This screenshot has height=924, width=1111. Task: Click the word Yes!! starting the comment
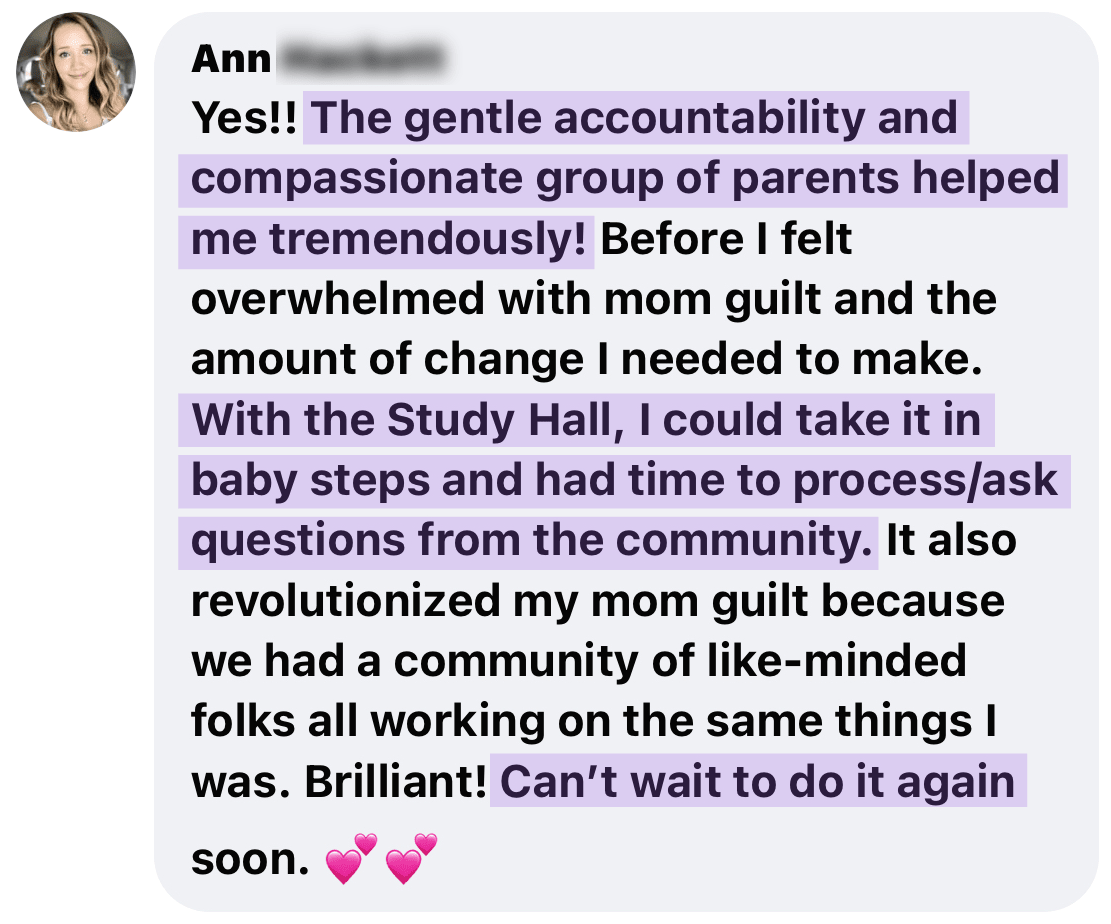(x=244, y=118)
